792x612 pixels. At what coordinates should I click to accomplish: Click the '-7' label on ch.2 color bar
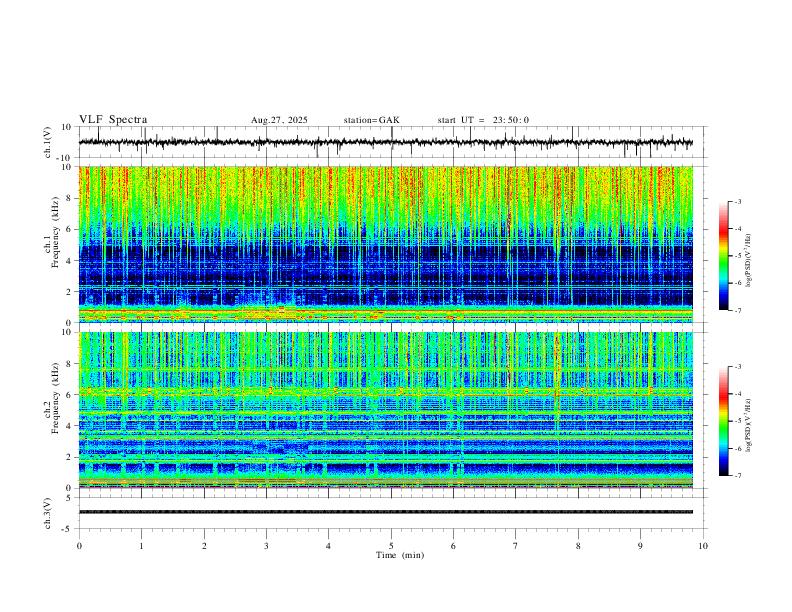click(x=737, y=476)
